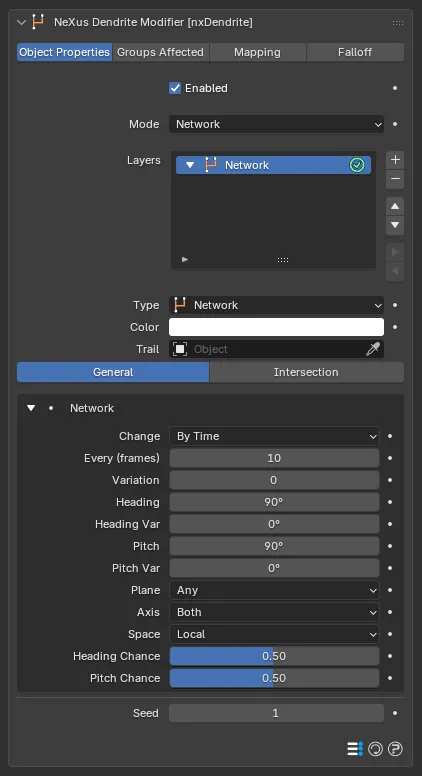Viewport: 422px width, 776px height.
Task: Open the Mode dropdown
Action: [x=276, y=124]
